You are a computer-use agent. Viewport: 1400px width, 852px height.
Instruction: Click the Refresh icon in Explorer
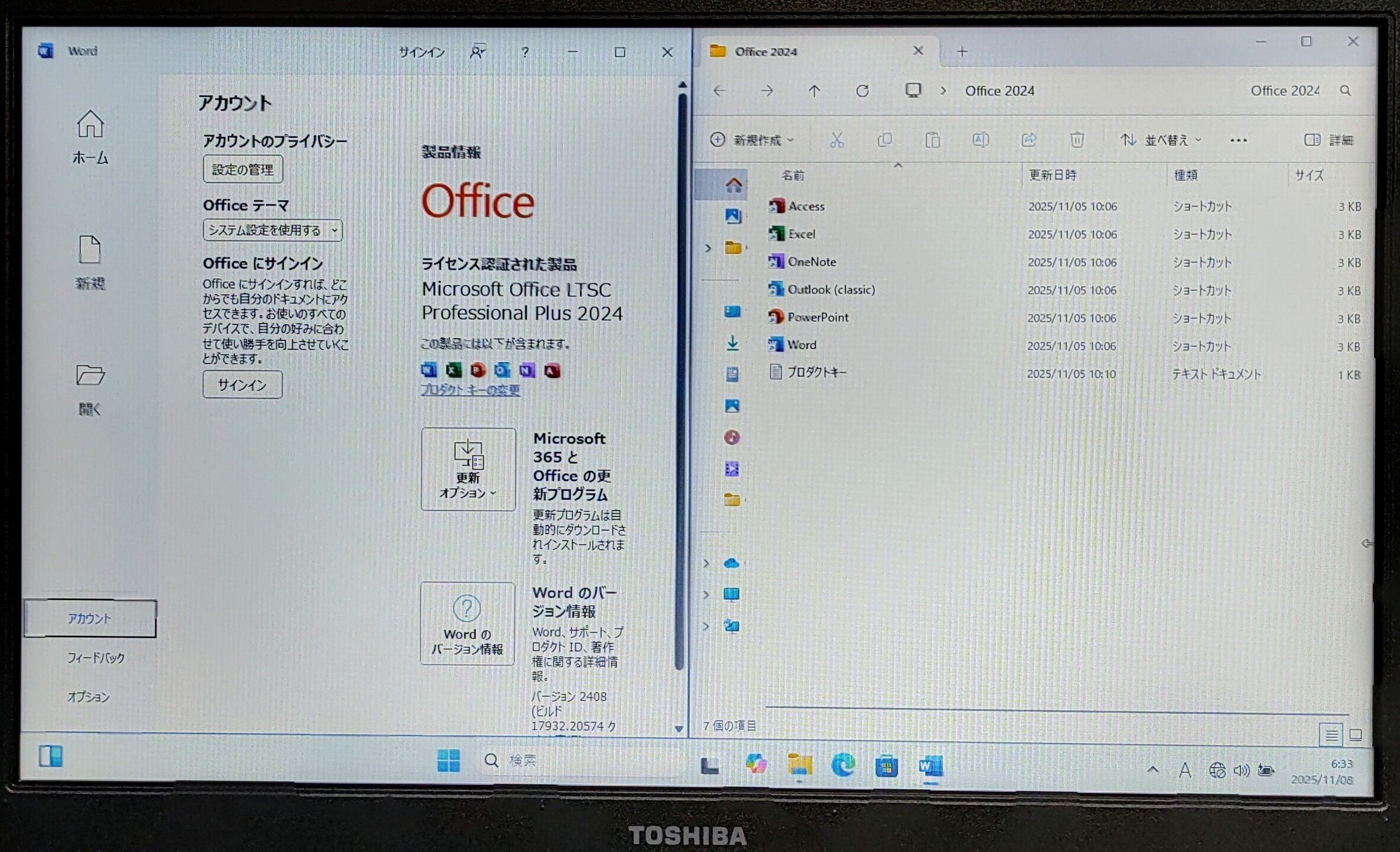coord(863,91)
